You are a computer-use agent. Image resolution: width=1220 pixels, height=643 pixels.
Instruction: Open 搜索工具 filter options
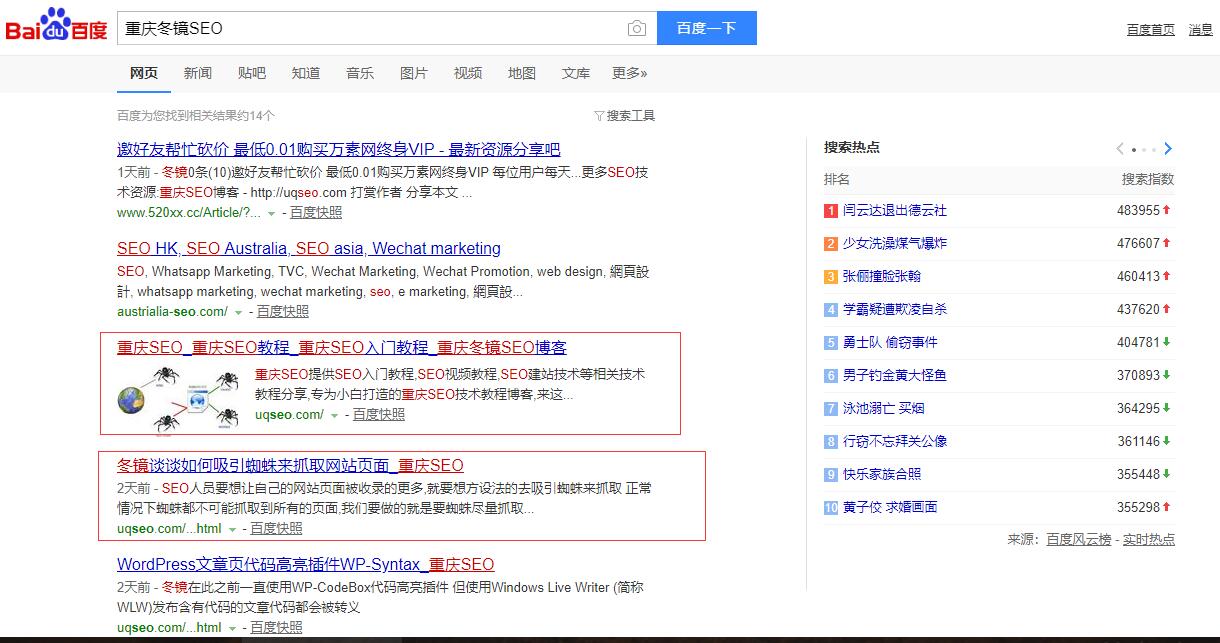(625, 116)
